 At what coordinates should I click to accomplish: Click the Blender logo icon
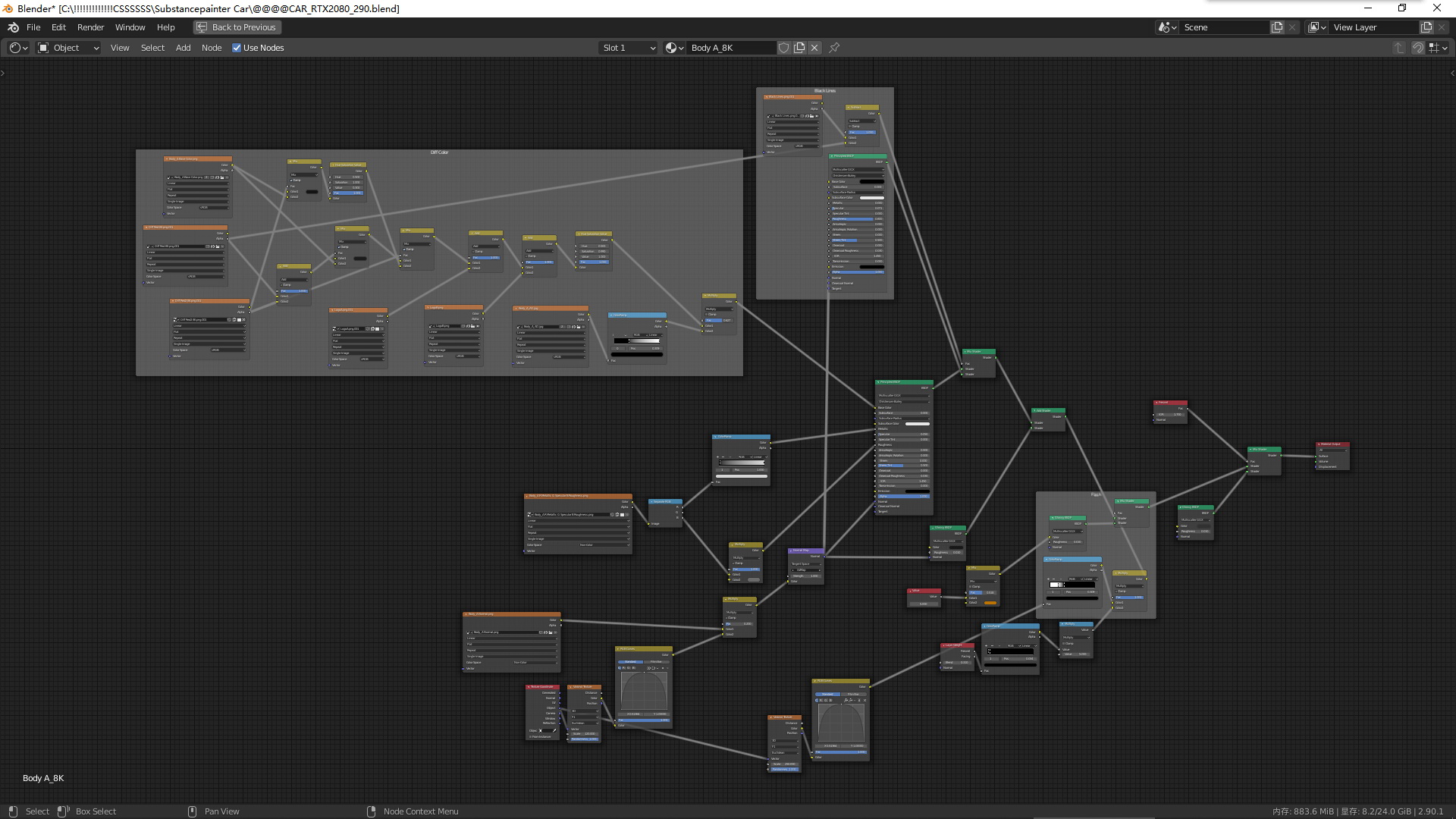(x=13, y=27)
